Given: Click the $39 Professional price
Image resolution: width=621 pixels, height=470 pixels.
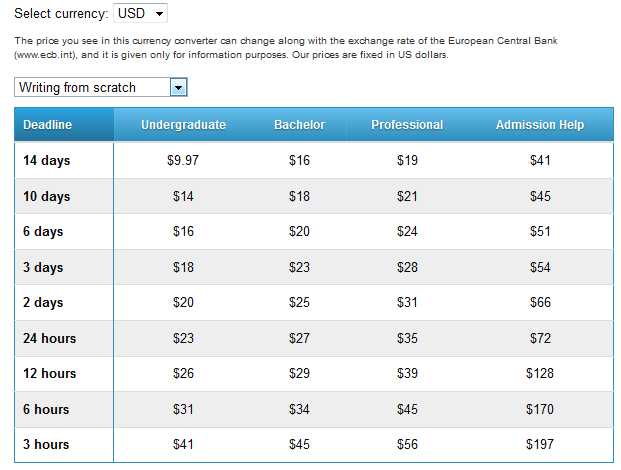Looking at the screenshot, I should tap(407, 373).
